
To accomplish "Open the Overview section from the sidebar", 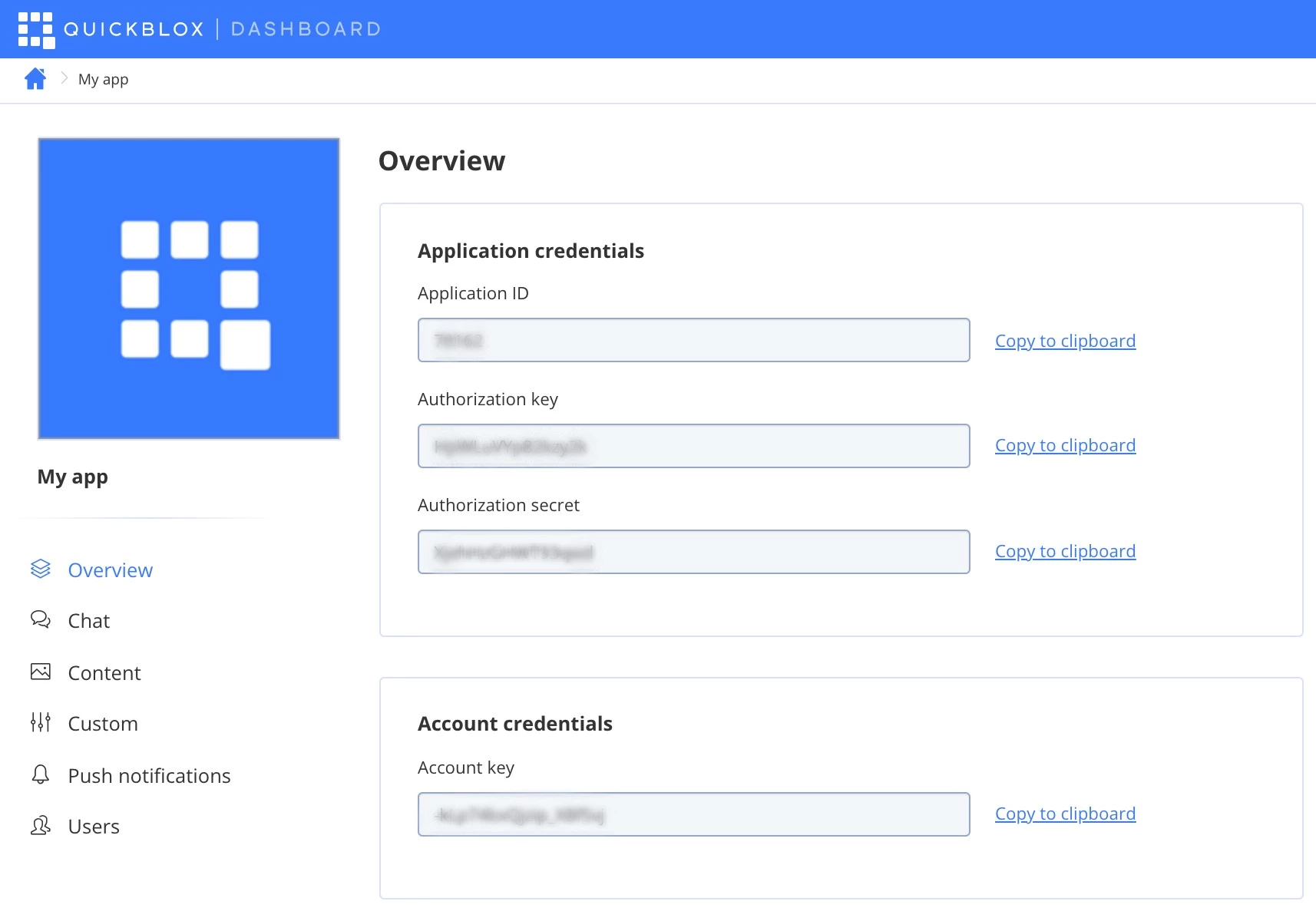I will pyautogui.click(x=110, y=569).
